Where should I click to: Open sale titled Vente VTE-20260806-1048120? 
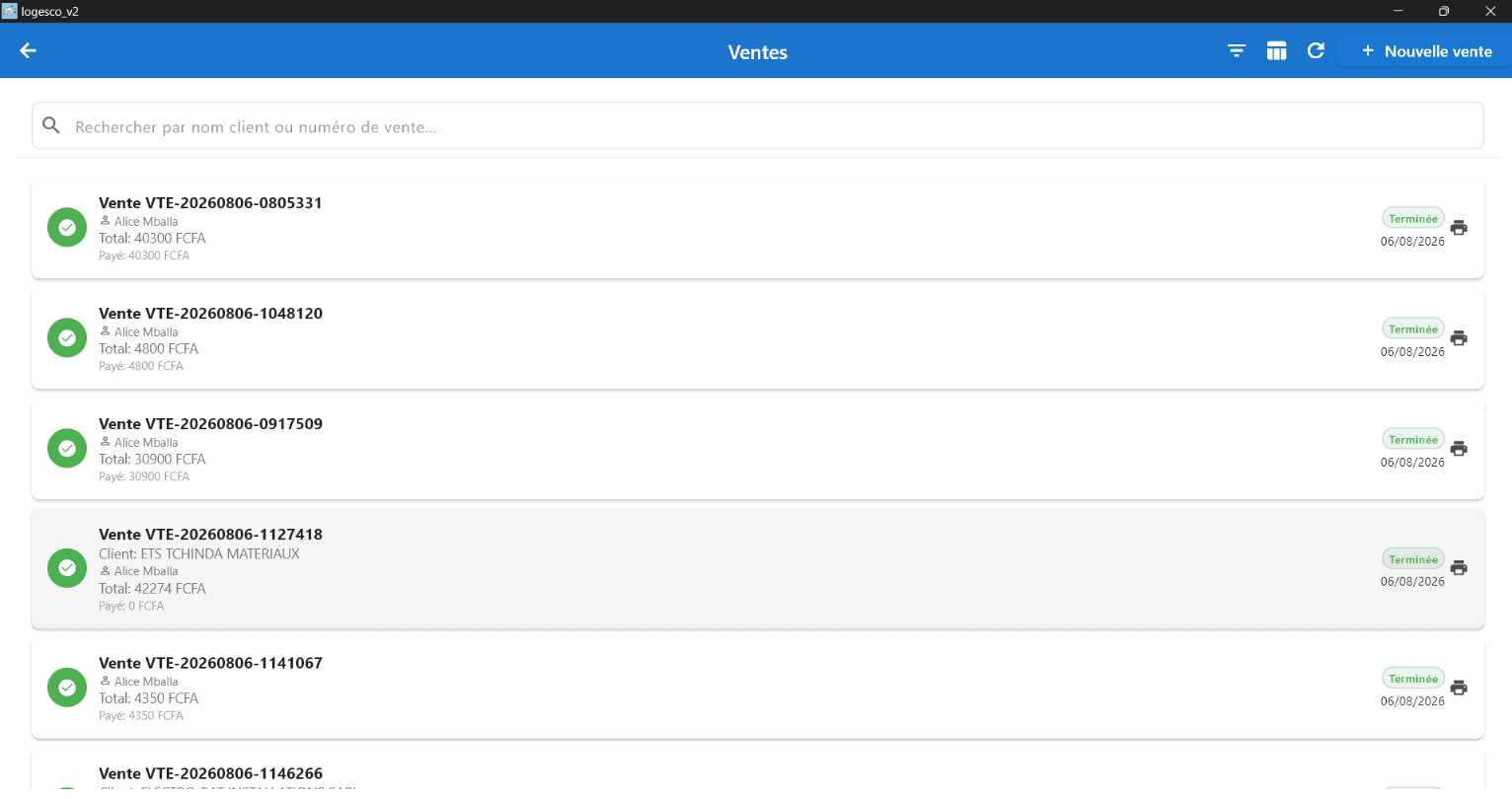point(210,314)
